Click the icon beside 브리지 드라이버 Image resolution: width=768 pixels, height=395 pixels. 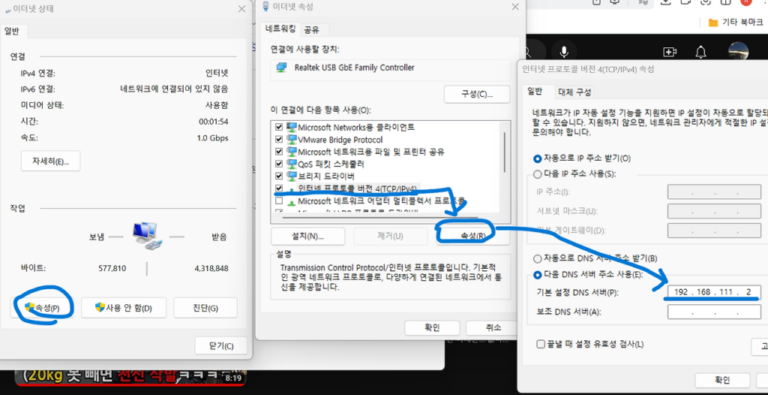[x=292, y=176]
